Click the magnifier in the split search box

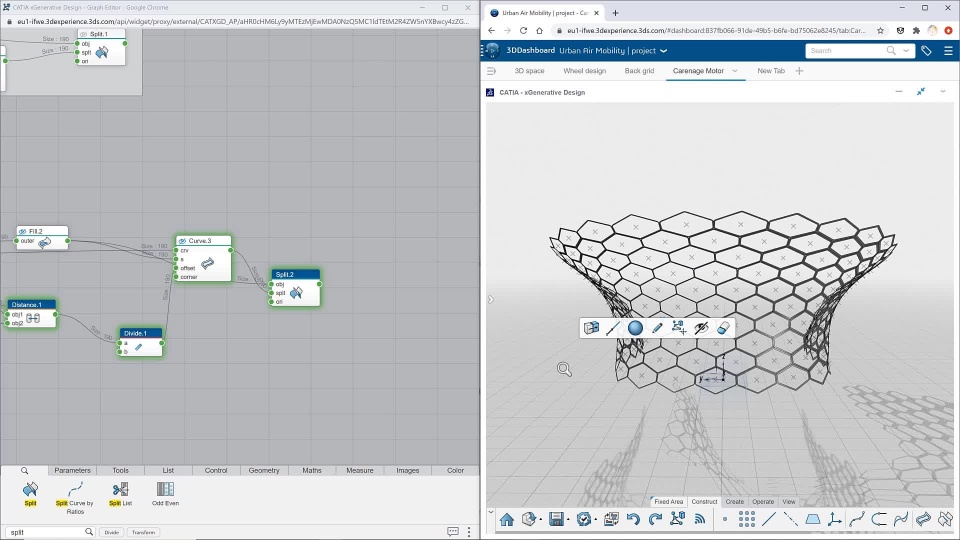(x=89, y=531)
